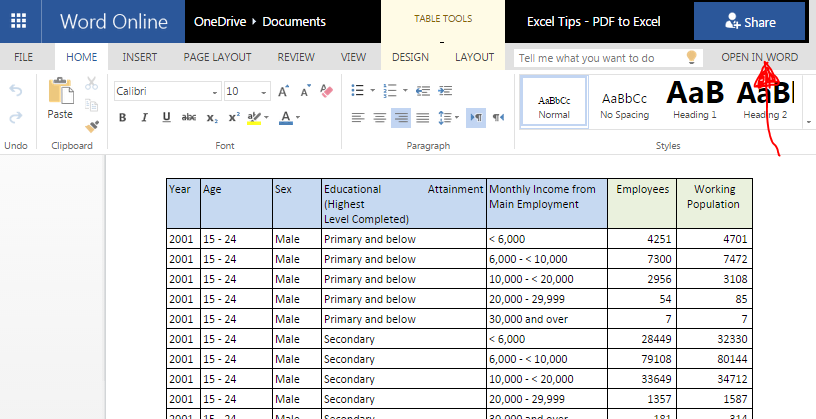Toggle Bold formatting

pyautogui.click(x=122, y=118)
